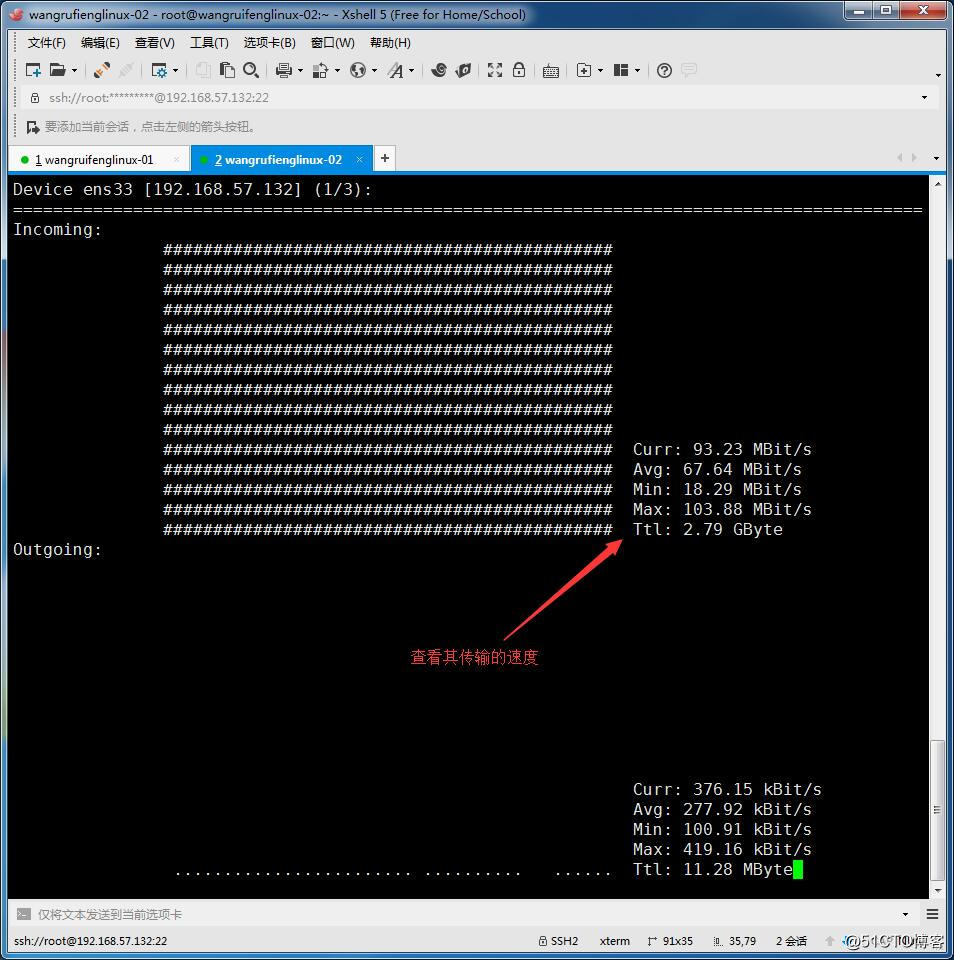Expand the layout icon dropdown arrow
The height and width of the screenshot is (960, 954).
(637, 71)
